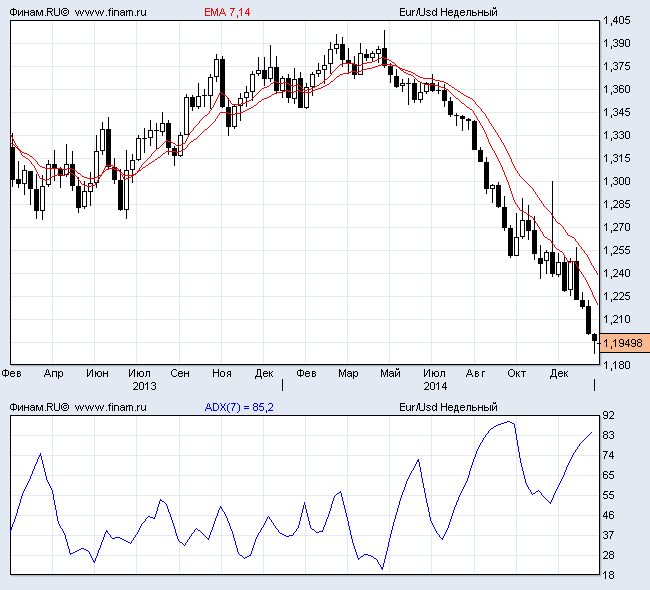
Task: Click the 1,405 price level on axis
Action: [617, 20]
